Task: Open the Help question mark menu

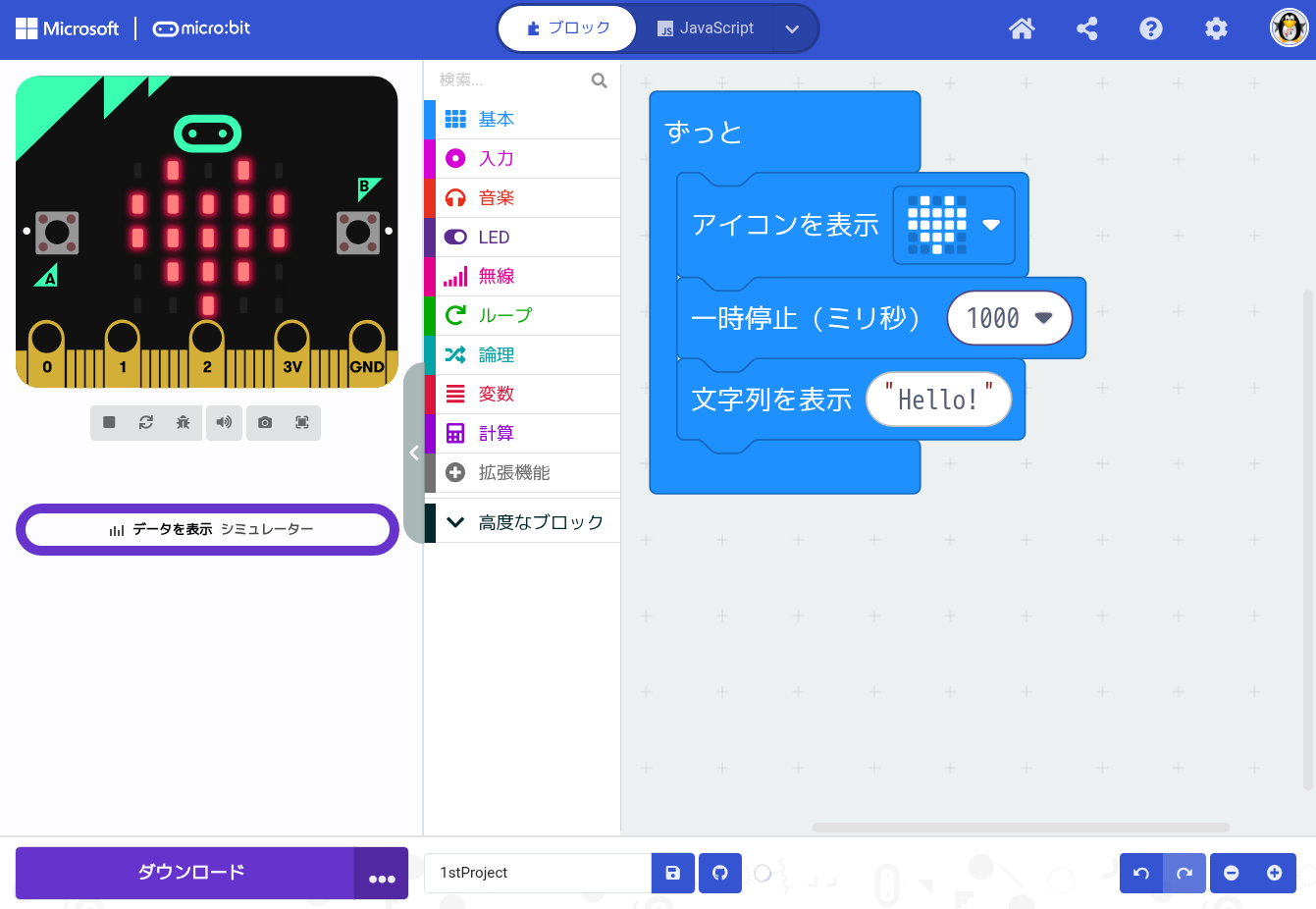Action: point(1151,28)
